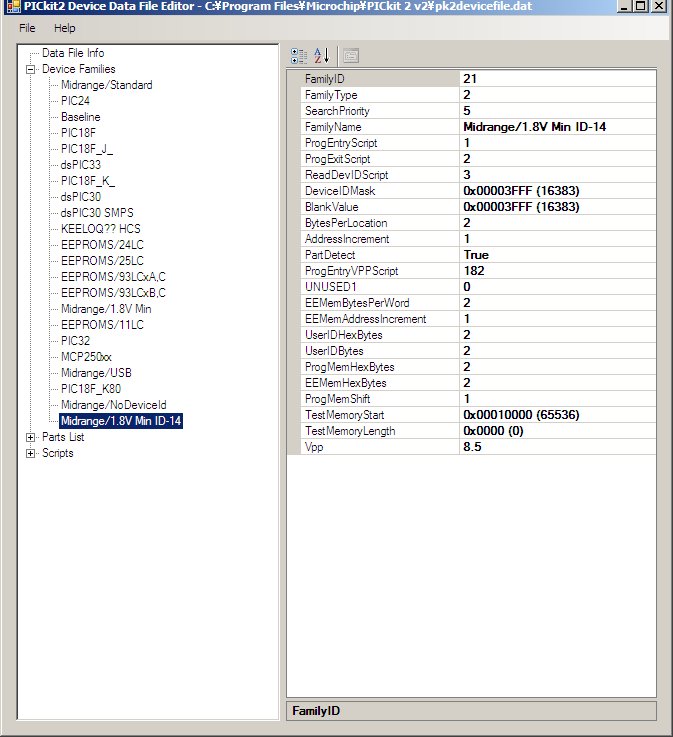The width and height of the screenshot is (673, 737).
Task: Open the Help menu
Action: click(x=64, y=28)
